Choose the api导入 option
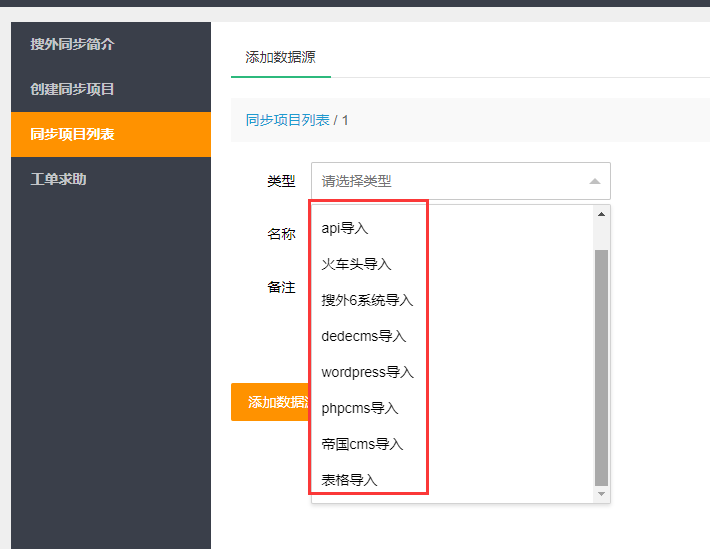Image resolution: width=710 pixels, height=549 pixels. pyautogui.click(x=345, y=228)
